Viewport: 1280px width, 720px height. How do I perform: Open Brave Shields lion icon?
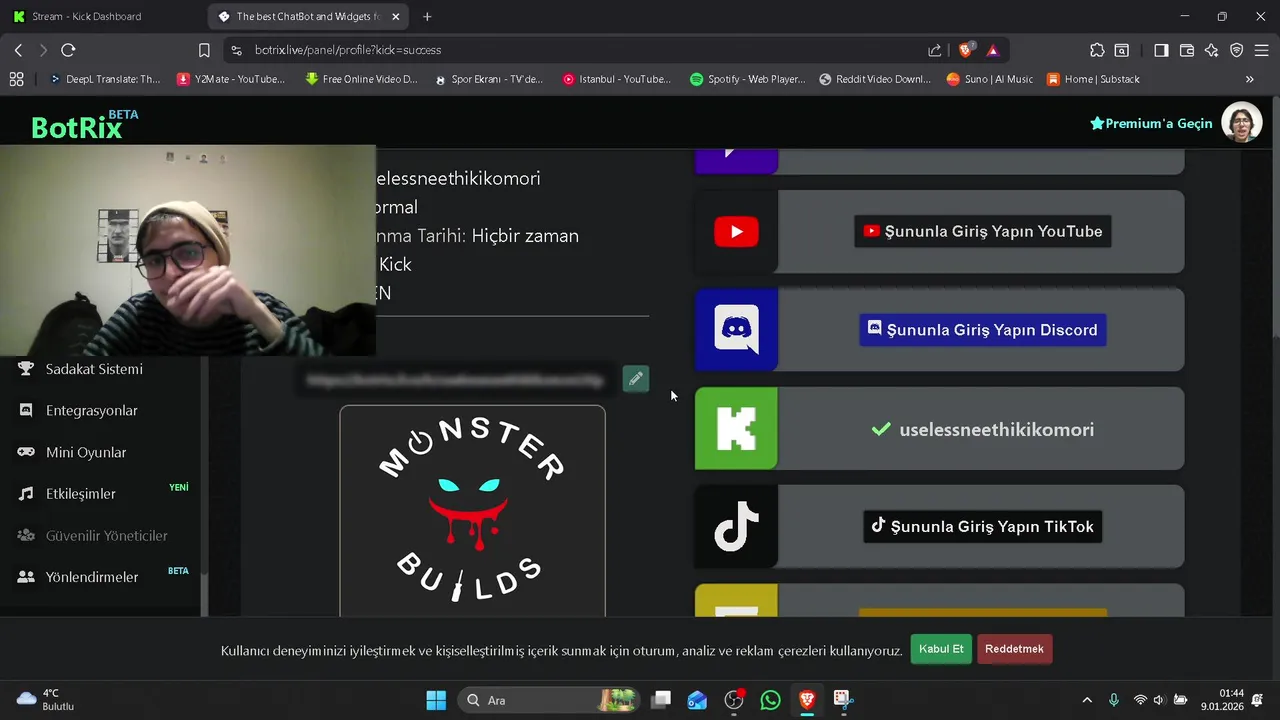965,50
